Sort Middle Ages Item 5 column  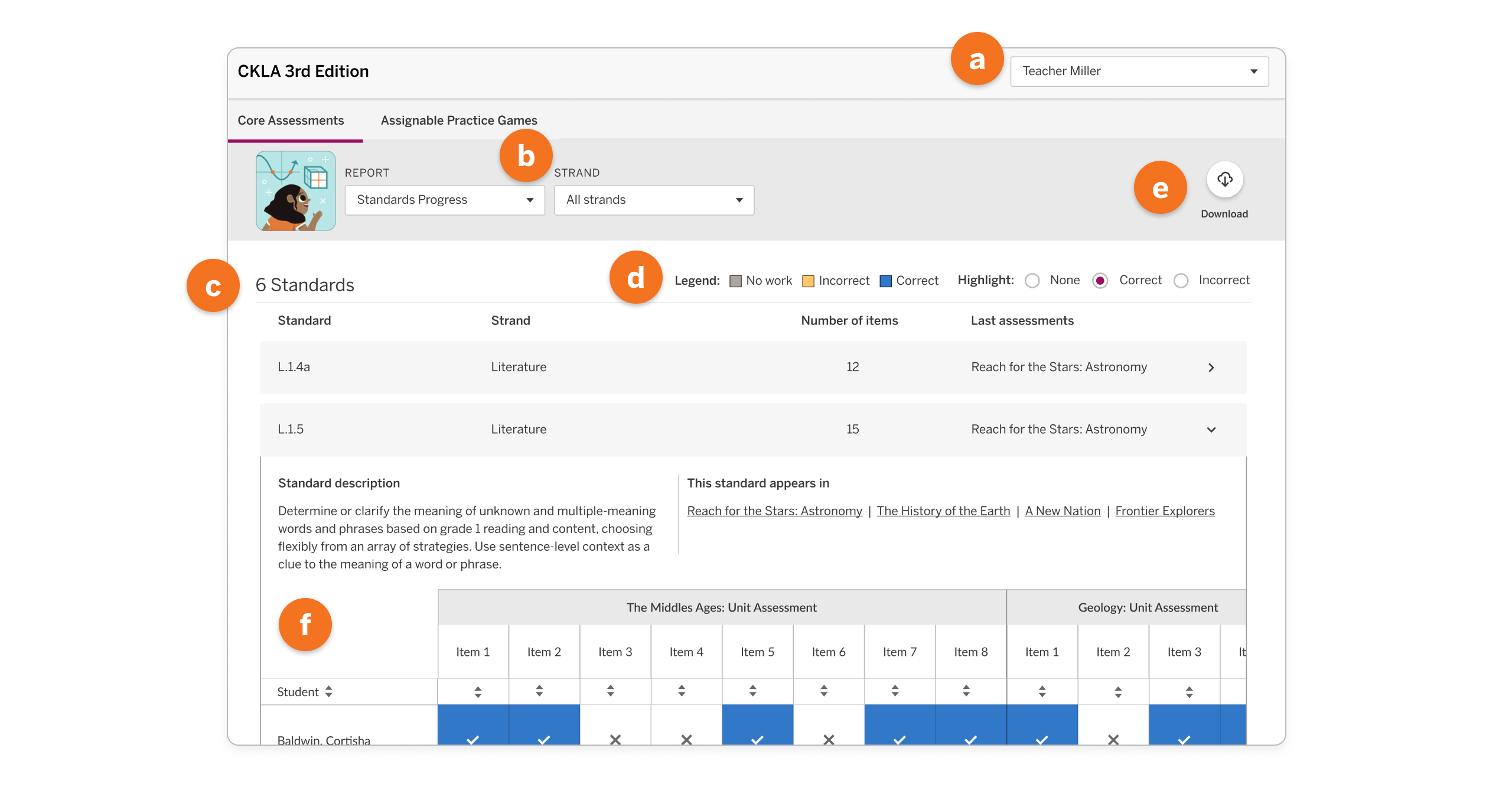pyautogui.click(x=752, y=690)
